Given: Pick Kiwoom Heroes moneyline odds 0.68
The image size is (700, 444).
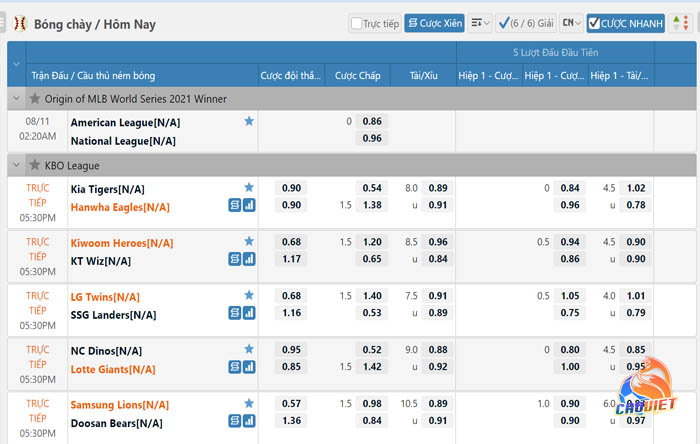Looking at the screenshot, I should coord(291,242).
